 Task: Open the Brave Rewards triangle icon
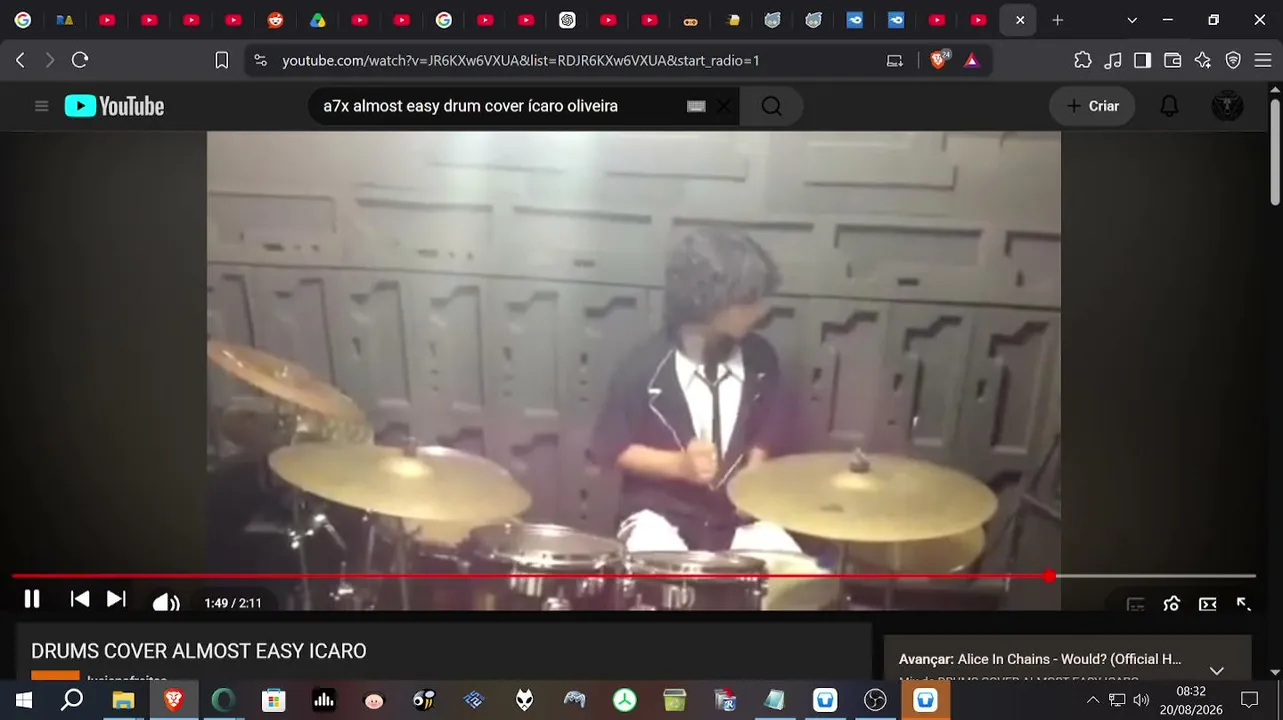pyautogui.click(x=971, y=60)
